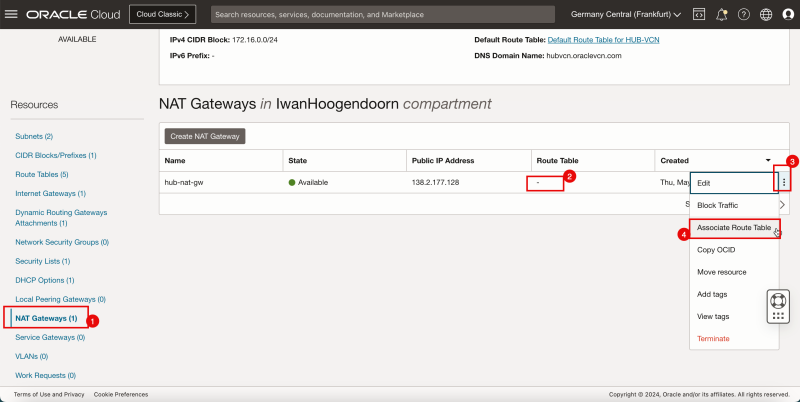The image size is (800, 402).
Task: View notifications bell icon
Action: 721,15
